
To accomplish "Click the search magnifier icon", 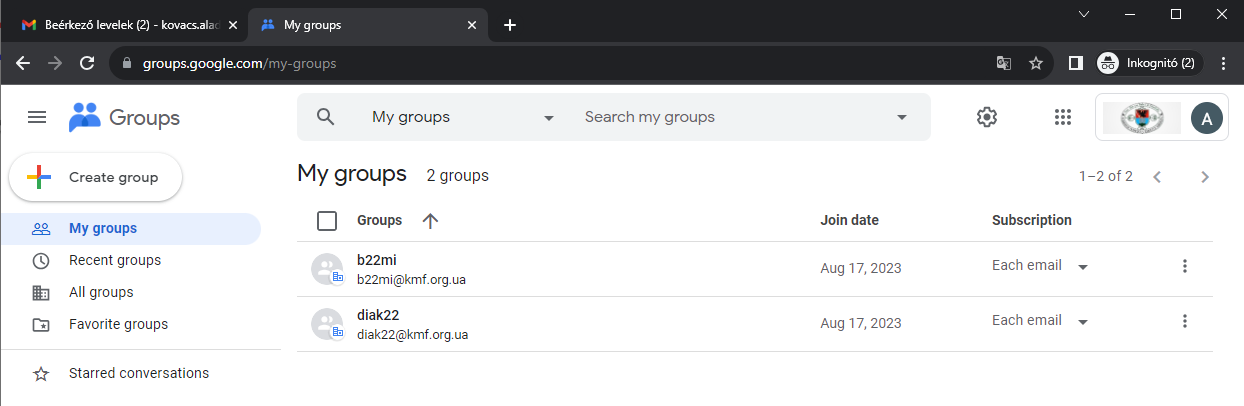I will coord(325,117).
